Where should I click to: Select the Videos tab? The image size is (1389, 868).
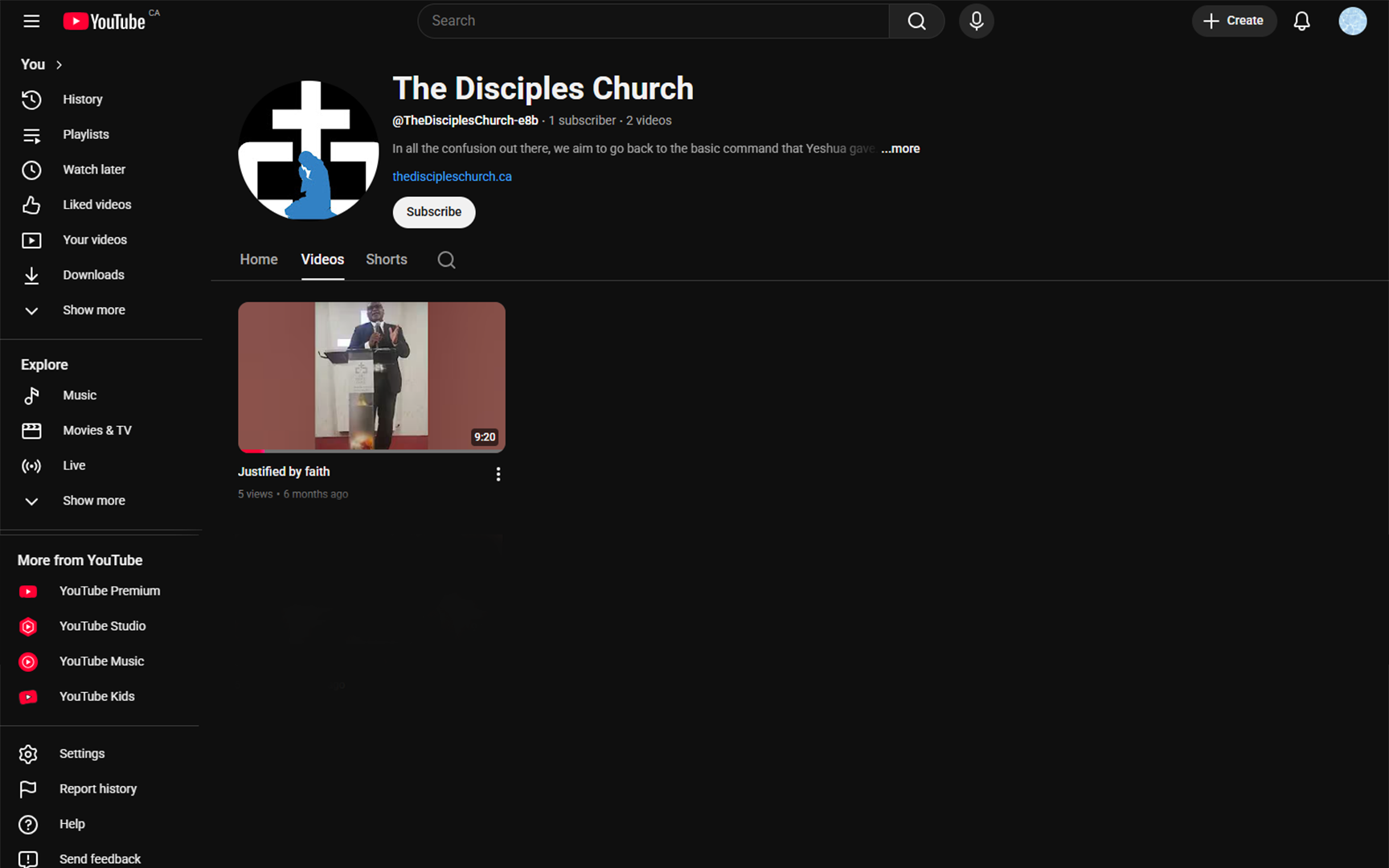click(322, 260)
